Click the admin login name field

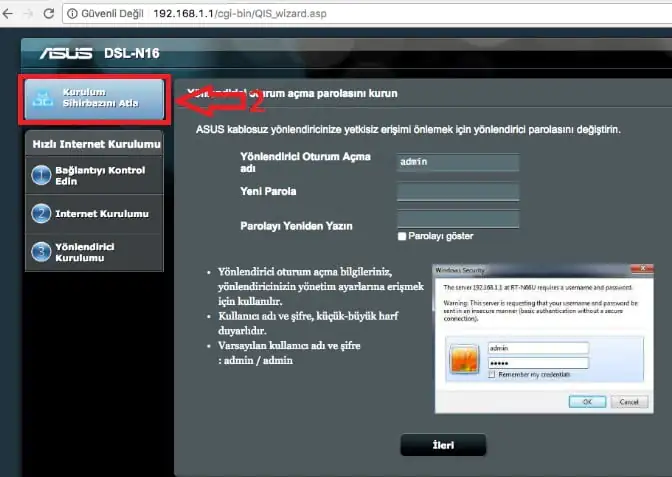coord(458,162)
